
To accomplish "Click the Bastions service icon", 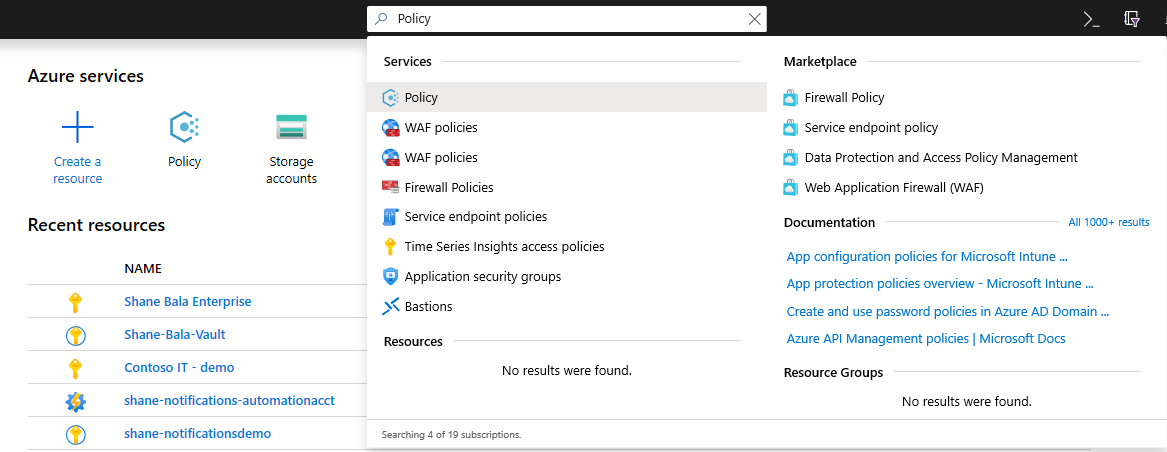I will click(390, 307).
